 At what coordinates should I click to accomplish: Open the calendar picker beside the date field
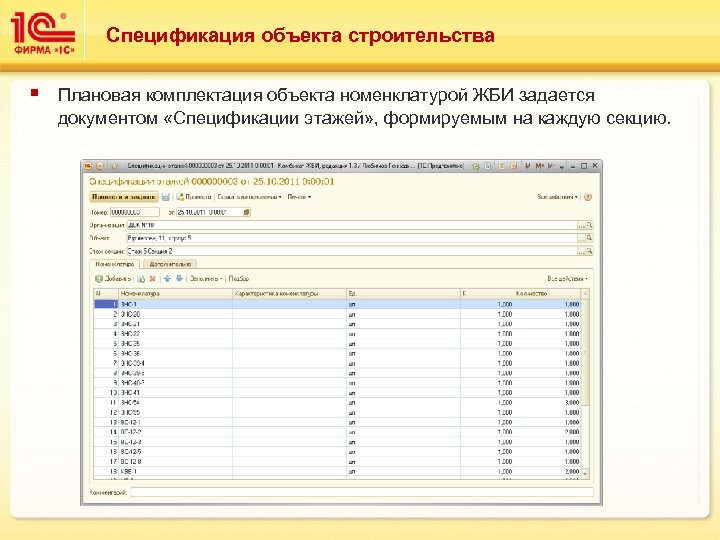pos(247,212)
